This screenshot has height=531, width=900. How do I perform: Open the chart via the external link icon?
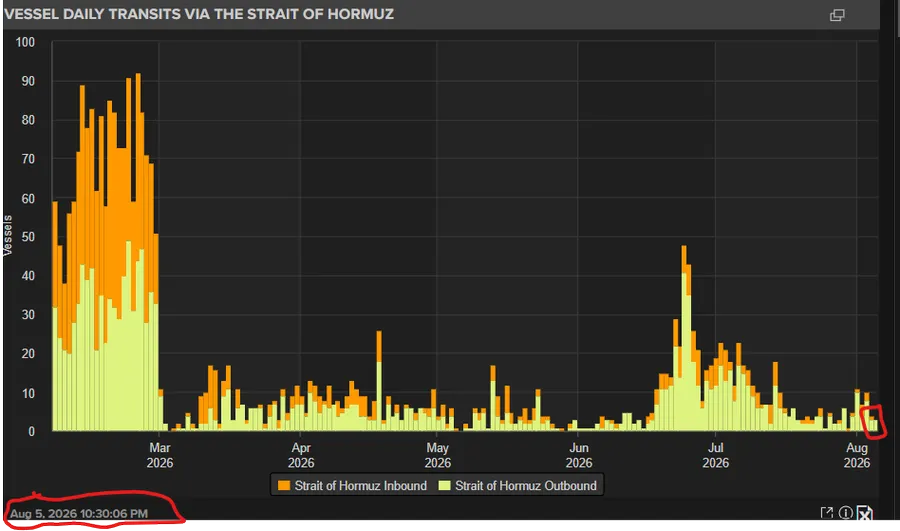(x=827, y=513)
